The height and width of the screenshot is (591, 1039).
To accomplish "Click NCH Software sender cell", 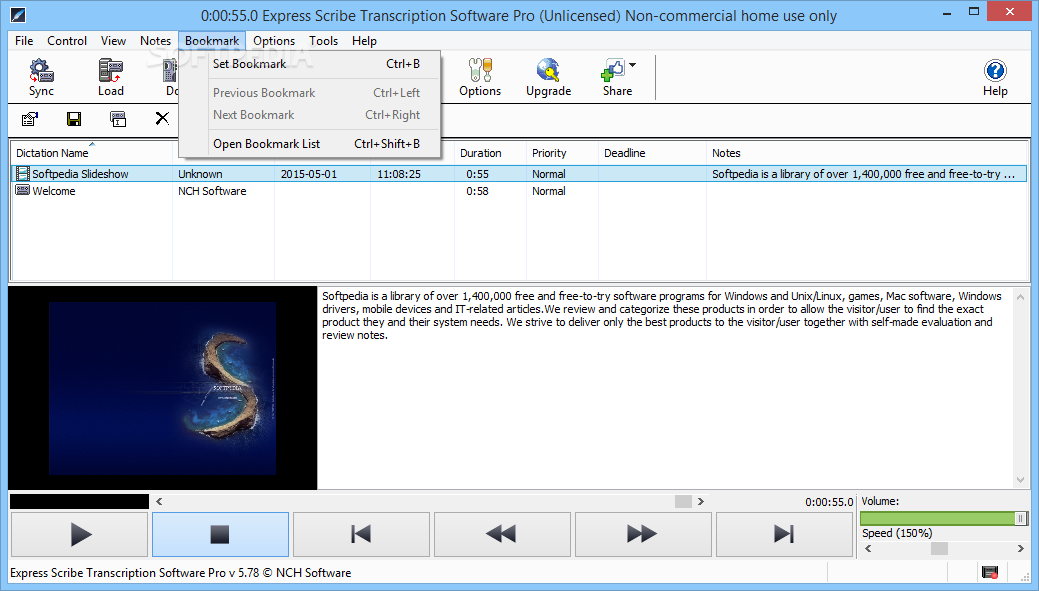I will (212, 191).
